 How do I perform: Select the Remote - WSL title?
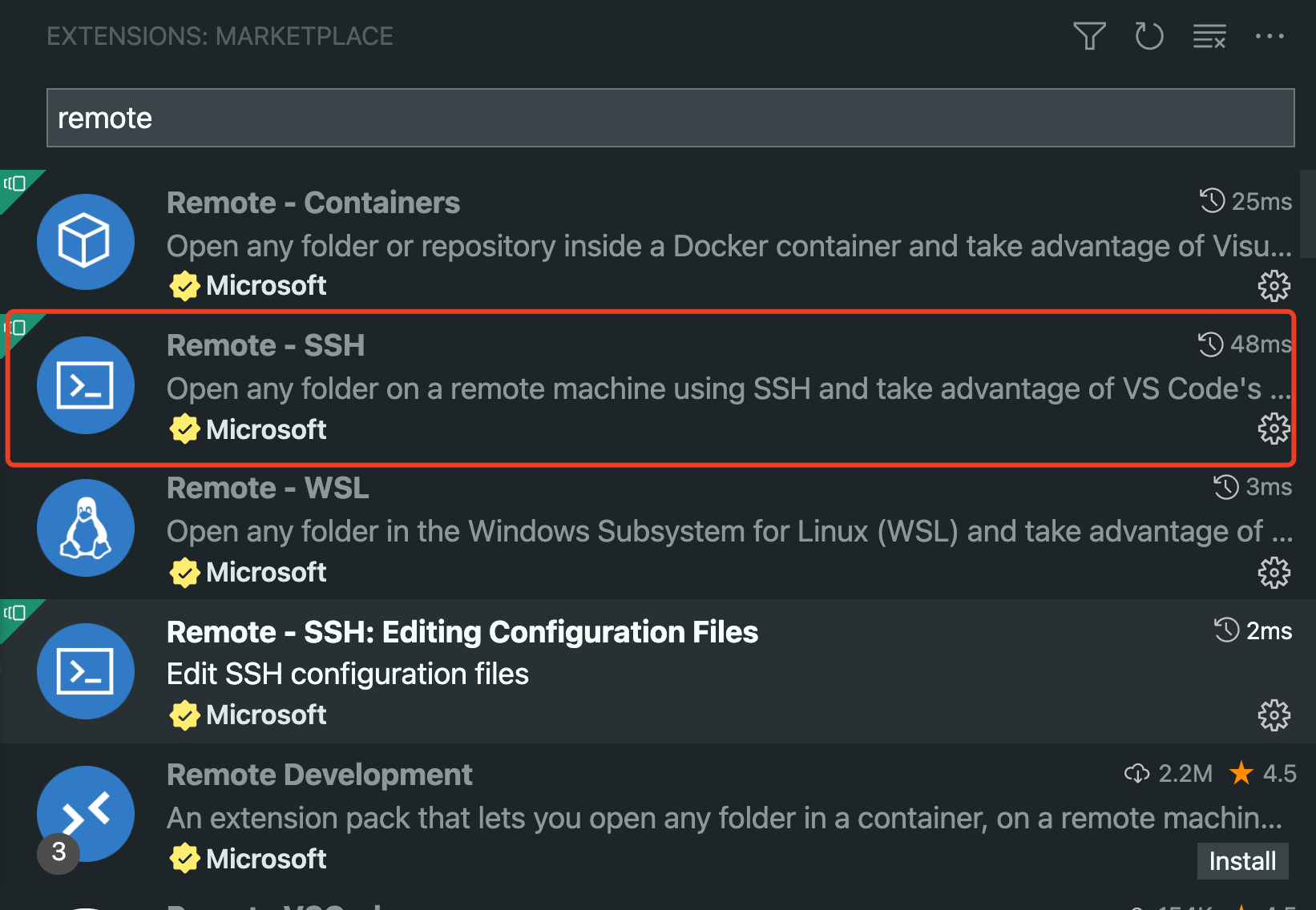point(268,488)
